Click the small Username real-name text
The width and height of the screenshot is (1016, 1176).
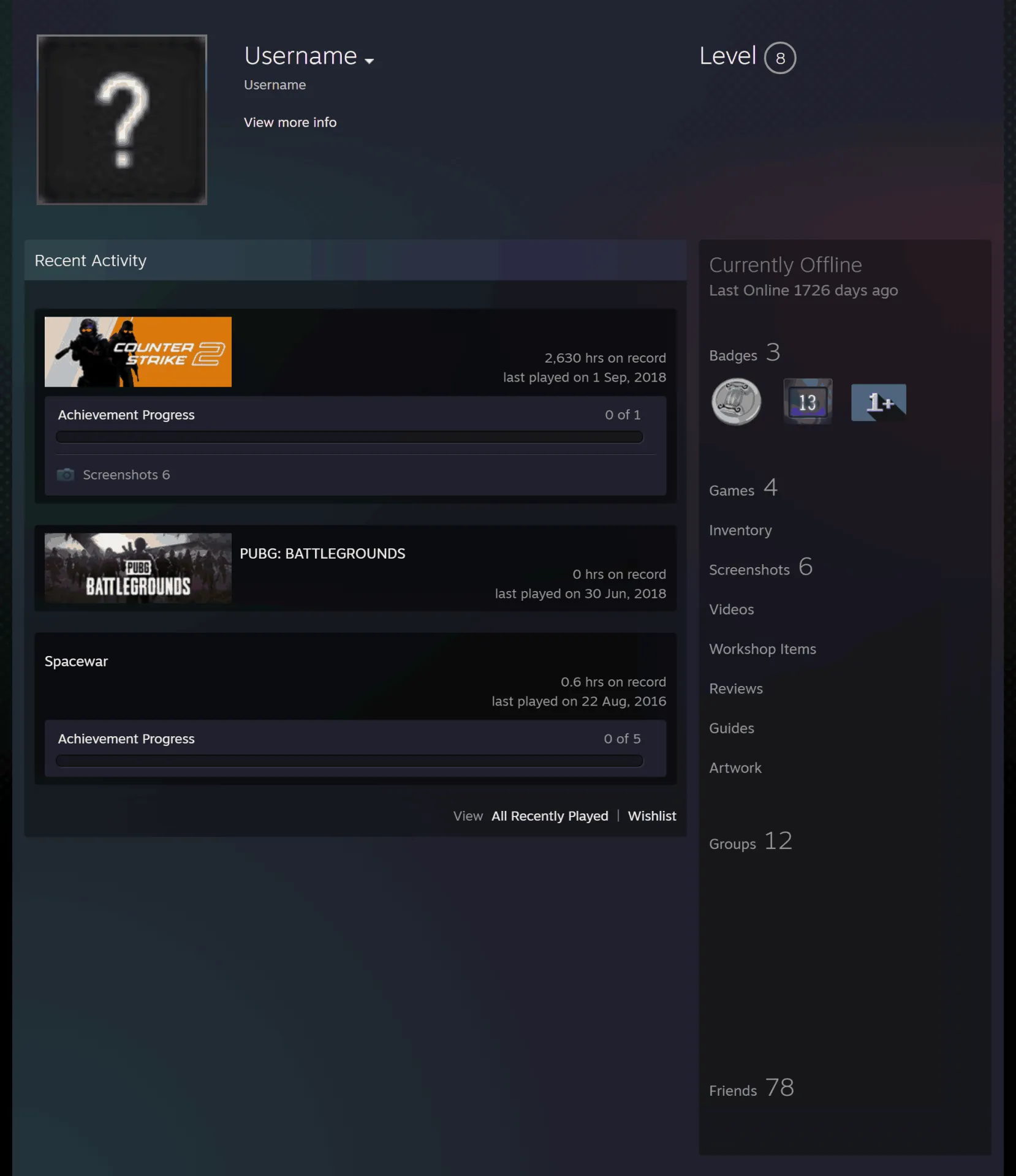pyautogui.click(x=275, y=85)
